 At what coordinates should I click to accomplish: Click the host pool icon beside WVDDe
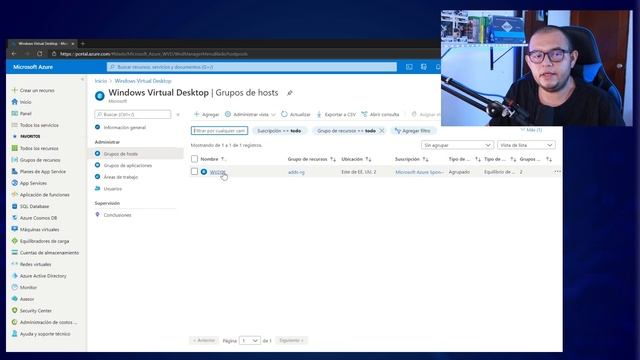204,172
